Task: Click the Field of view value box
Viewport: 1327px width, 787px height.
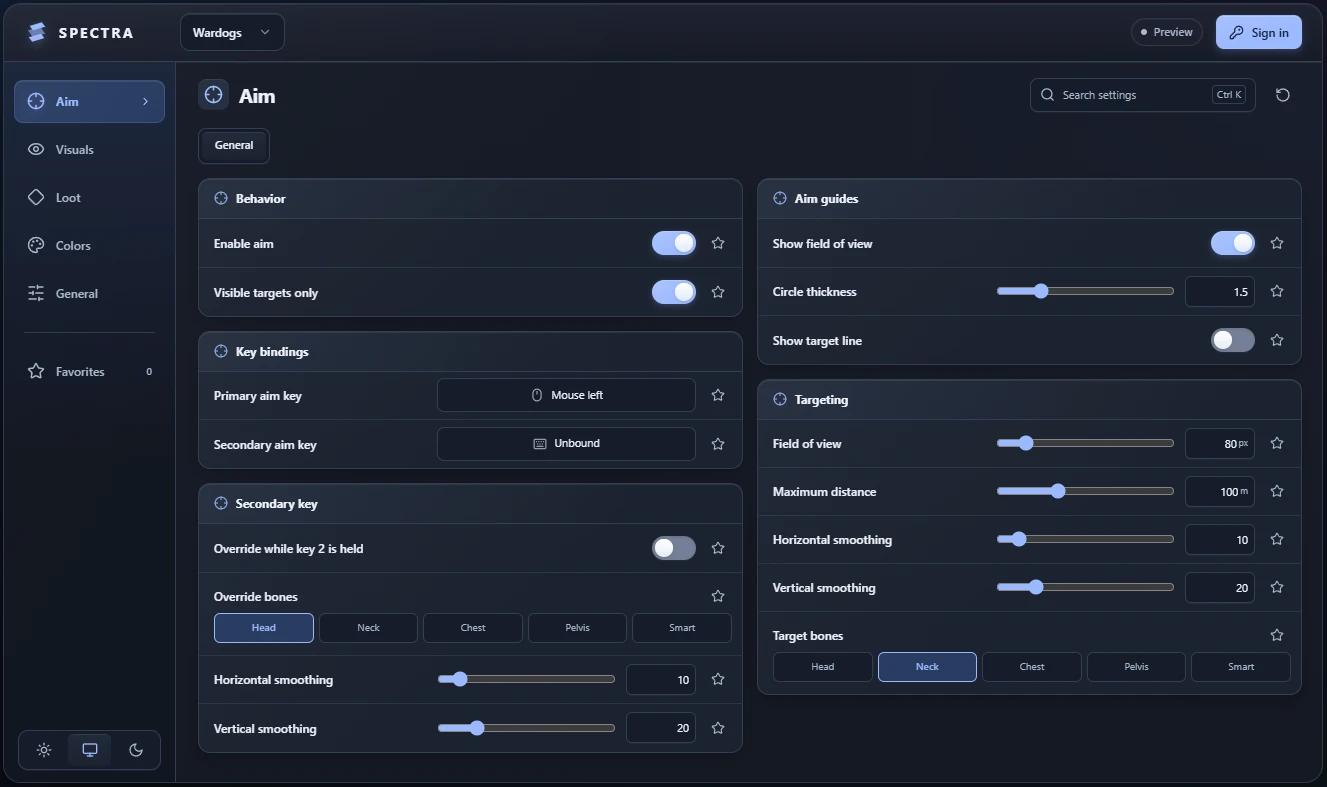Action: [1220, 443]
